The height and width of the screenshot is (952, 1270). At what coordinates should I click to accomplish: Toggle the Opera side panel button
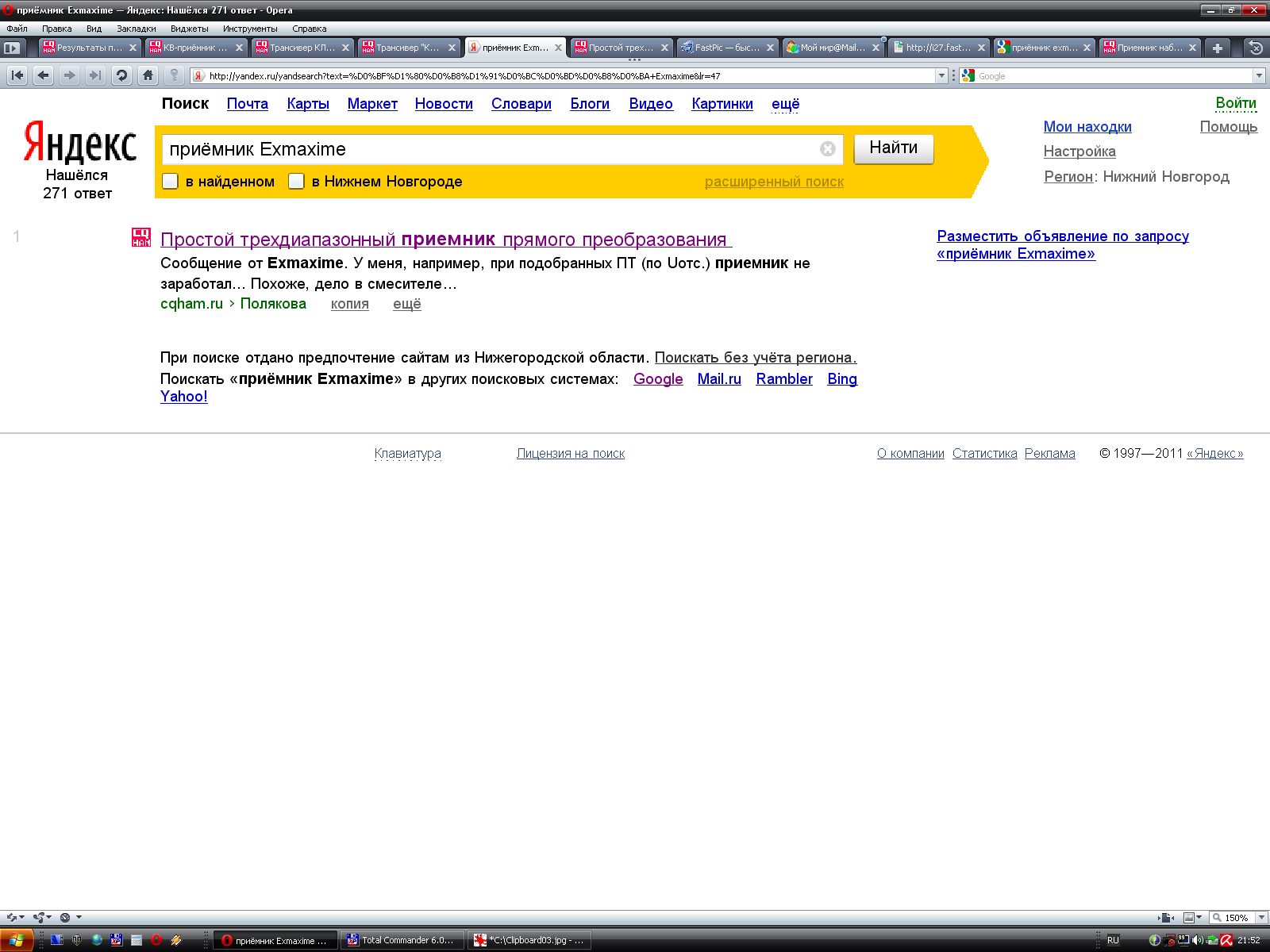tap(12, 48)
